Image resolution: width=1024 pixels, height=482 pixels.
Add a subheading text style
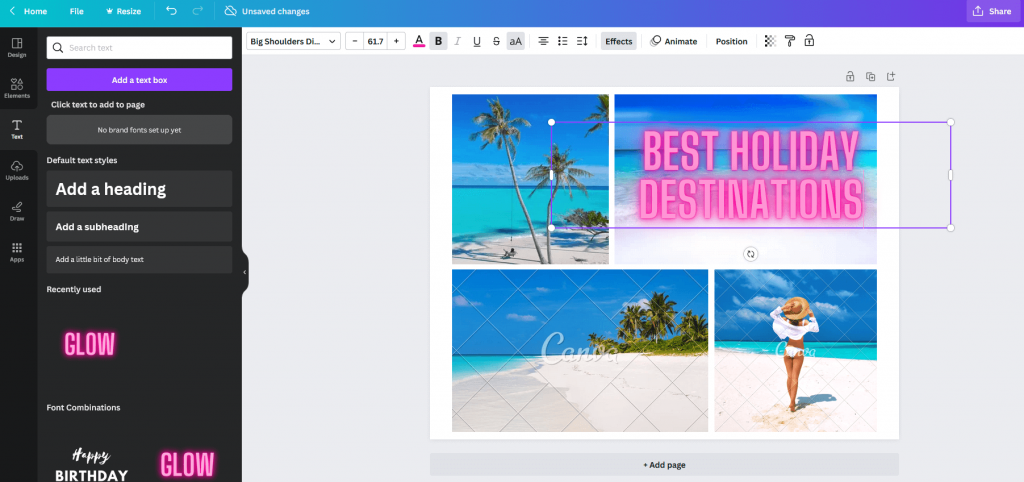coord(139,227)
